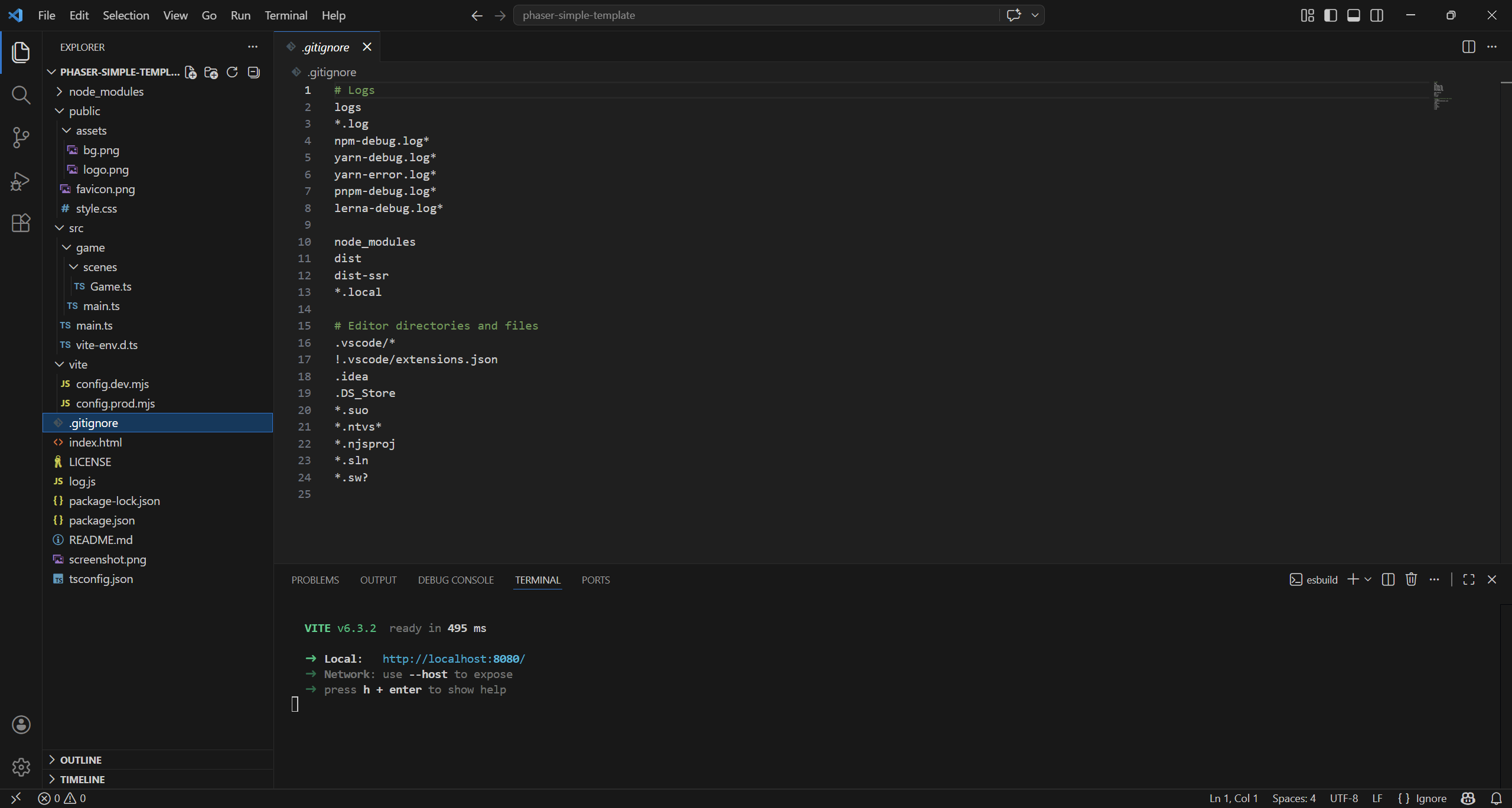Expand the OUTLINE section
The width and height of the screenshot is (1512, 808).
(80, 760)
